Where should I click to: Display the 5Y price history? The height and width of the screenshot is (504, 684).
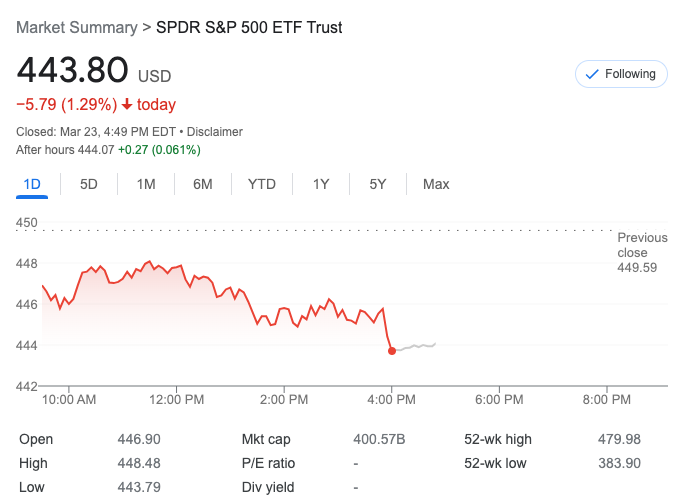(377, 184)
